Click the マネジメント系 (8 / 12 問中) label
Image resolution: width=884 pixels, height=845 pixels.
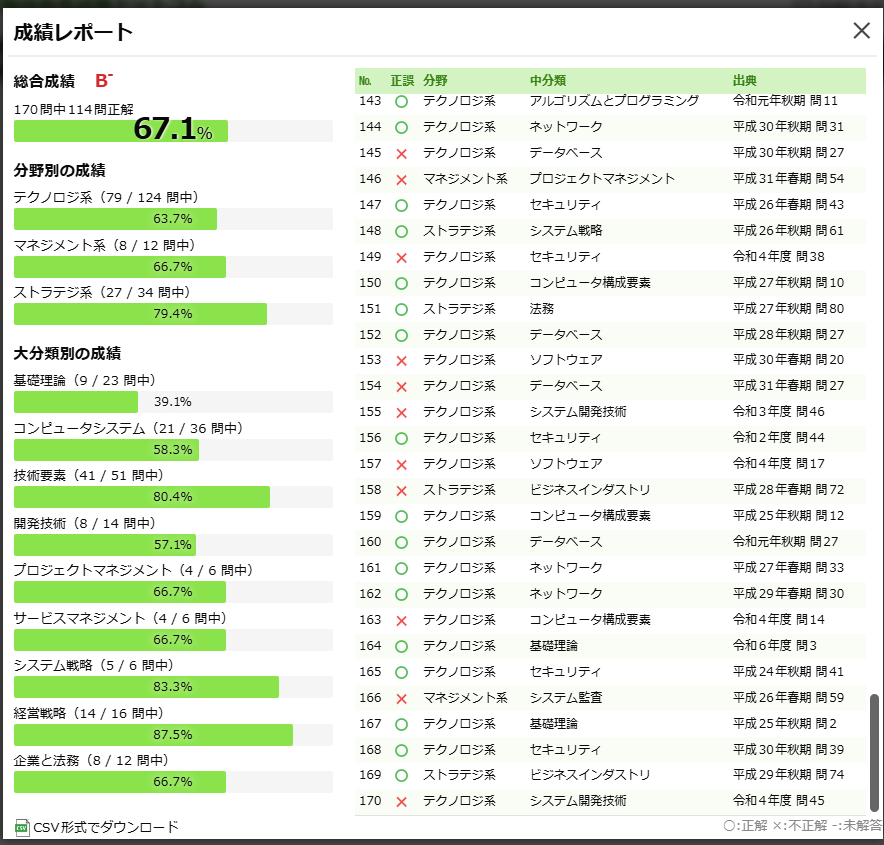(105, 245)
